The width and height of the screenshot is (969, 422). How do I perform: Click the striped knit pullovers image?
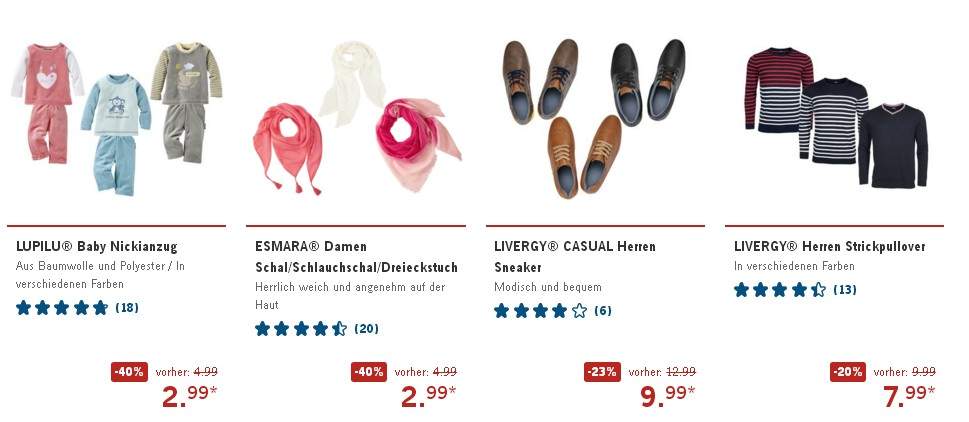(836, 117)
